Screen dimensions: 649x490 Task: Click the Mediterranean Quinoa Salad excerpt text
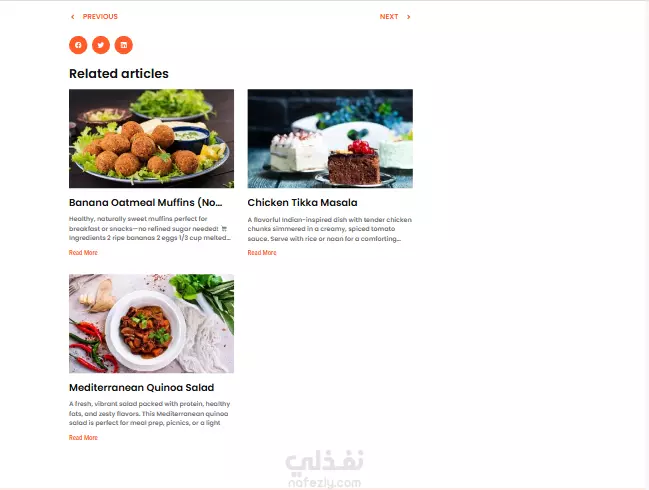pos(149,413)
